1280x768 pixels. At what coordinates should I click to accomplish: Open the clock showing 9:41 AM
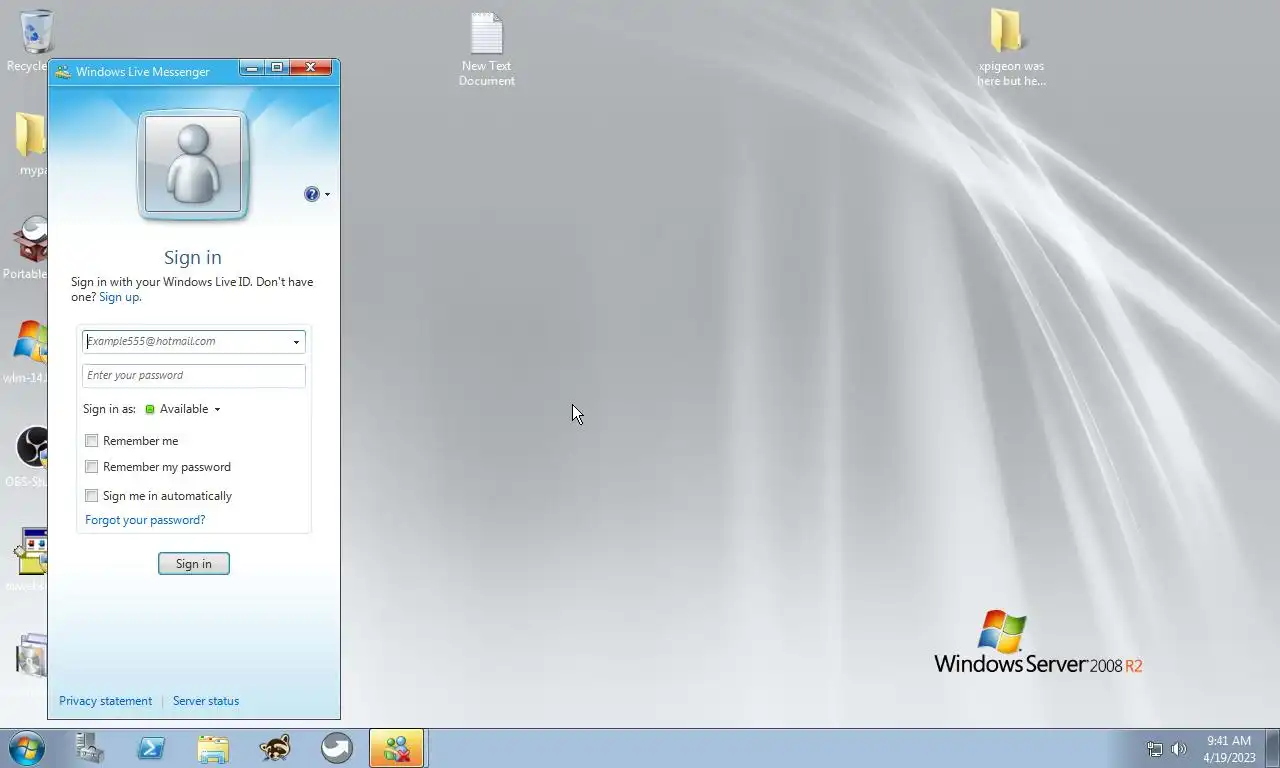1229,749
